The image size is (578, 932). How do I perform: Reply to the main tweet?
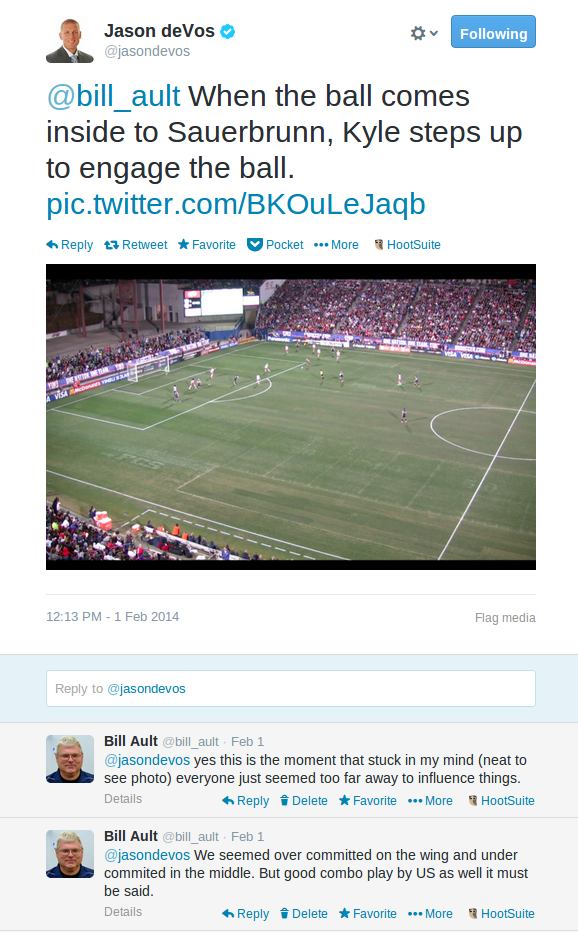70,245
